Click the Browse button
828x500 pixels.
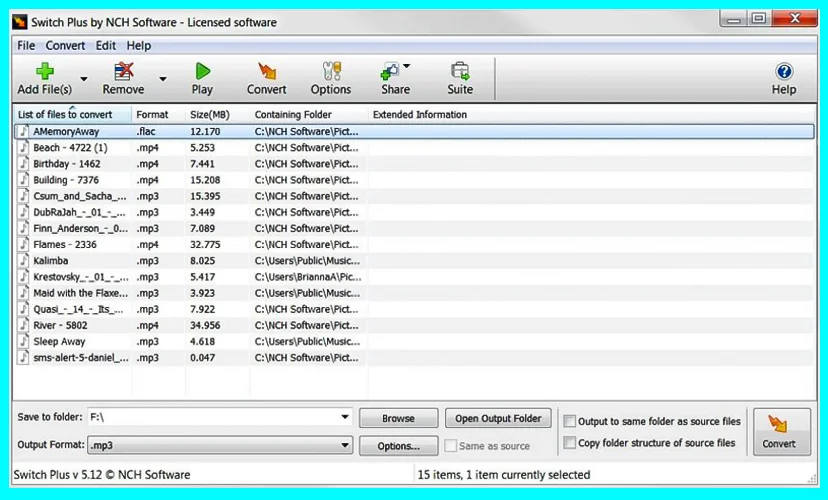pos(399,418)
